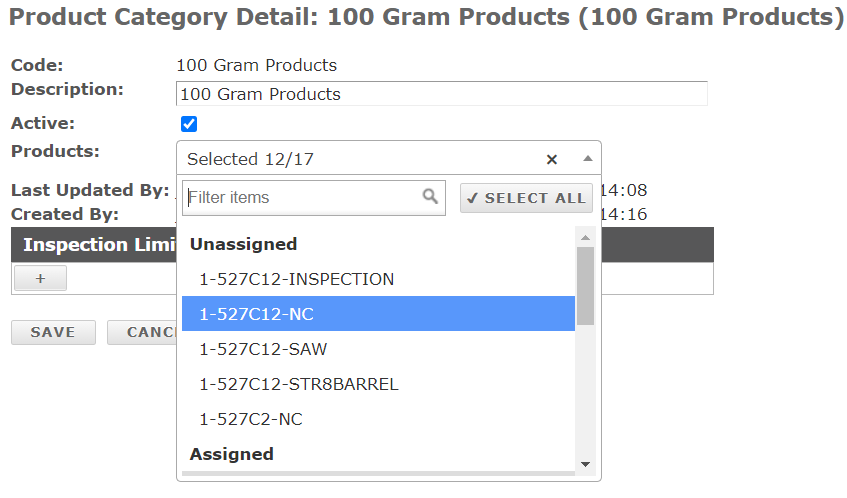Save the product category
847x498 pixels.
tap(53, 332)
